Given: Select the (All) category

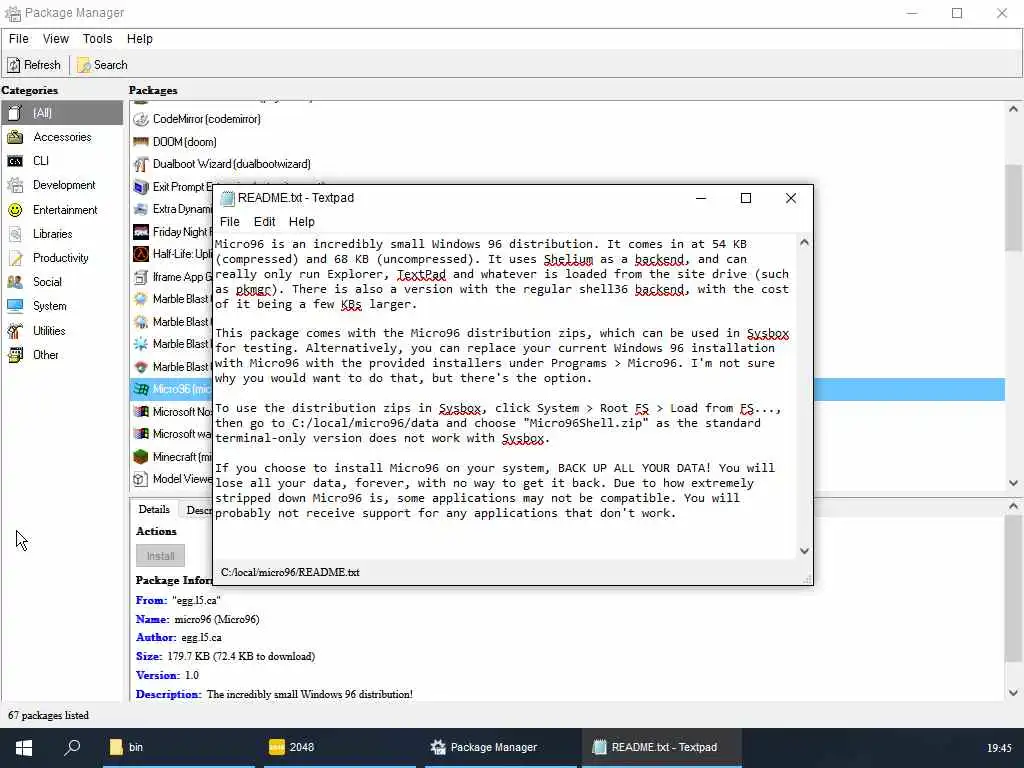Looking at the screenshot, I should click(x=61, y=113).
